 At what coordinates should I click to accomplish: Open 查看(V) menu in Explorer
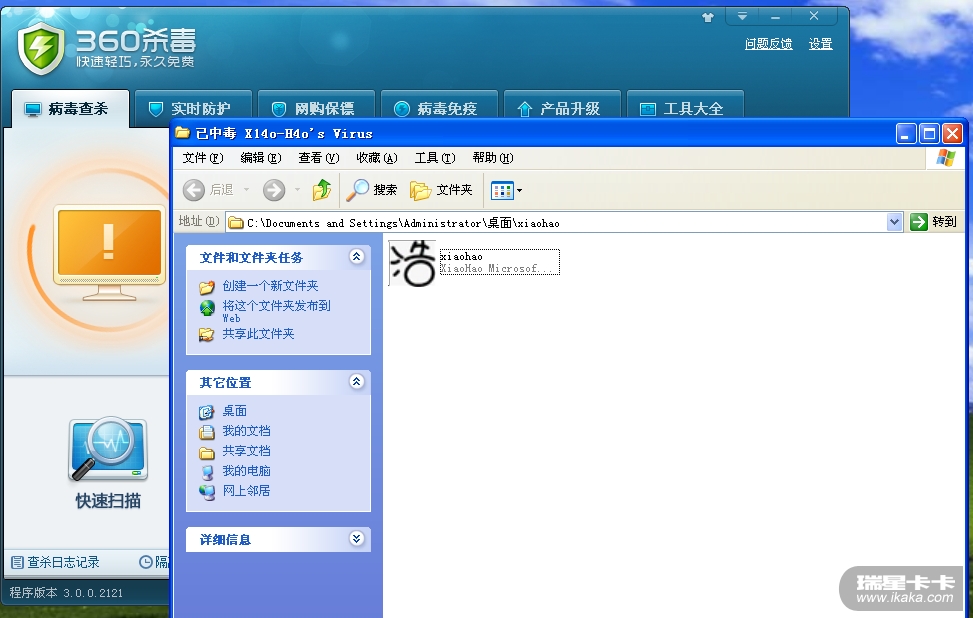pyautogui.click(x=318, y=158)
